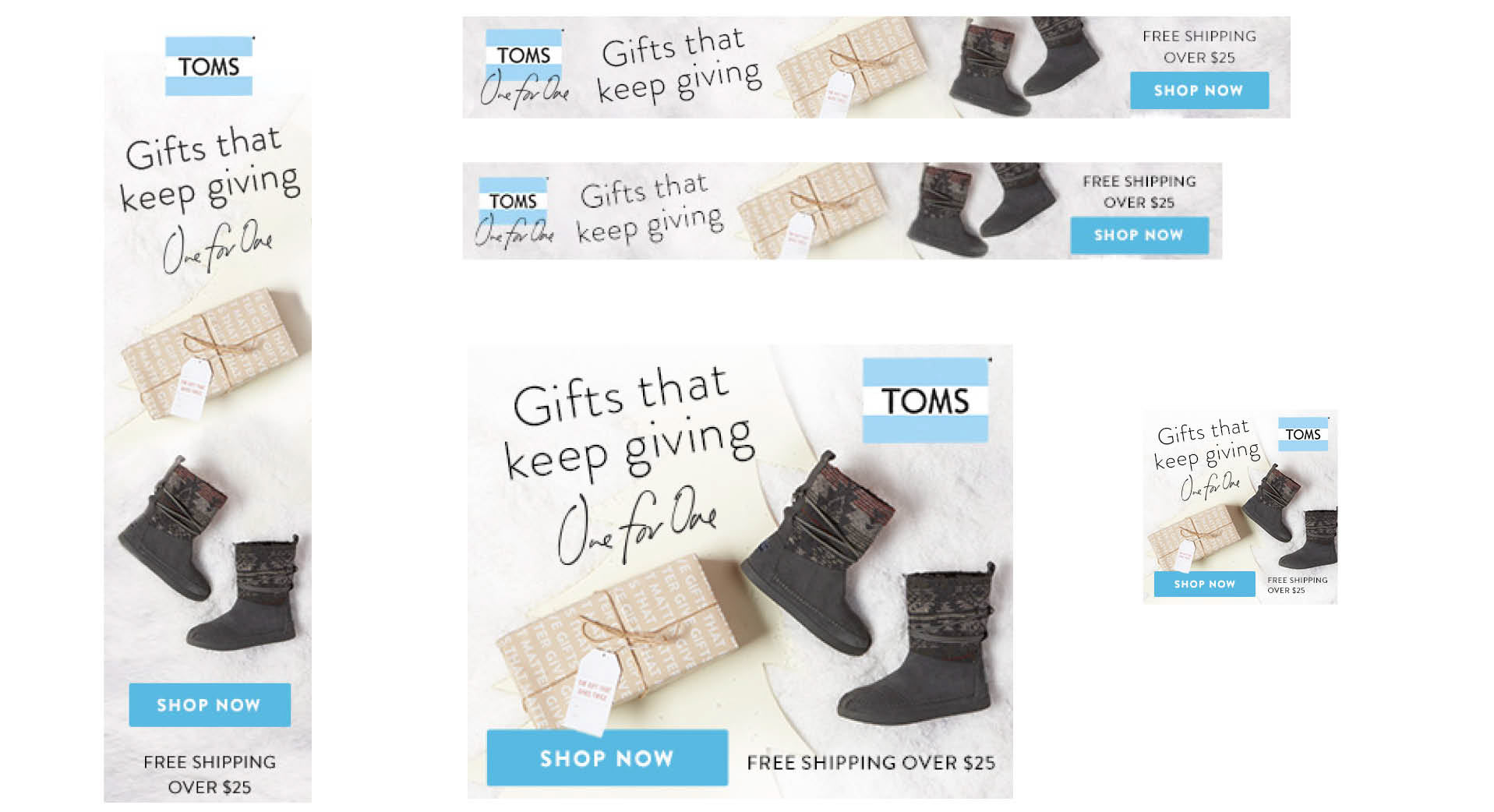1494x812 pixels.
Task: Click the One for One script in the skyscraper banner
Action: click(217, 246)
